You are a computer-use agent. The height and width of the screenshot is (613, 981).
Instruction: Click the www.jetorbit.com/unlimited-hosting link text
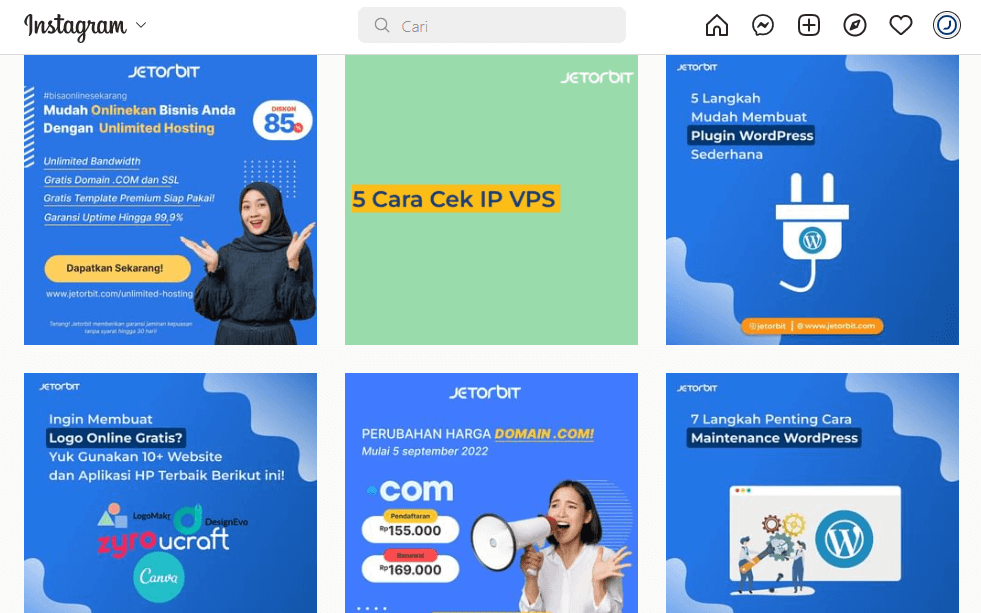click(x=119, y=293)
